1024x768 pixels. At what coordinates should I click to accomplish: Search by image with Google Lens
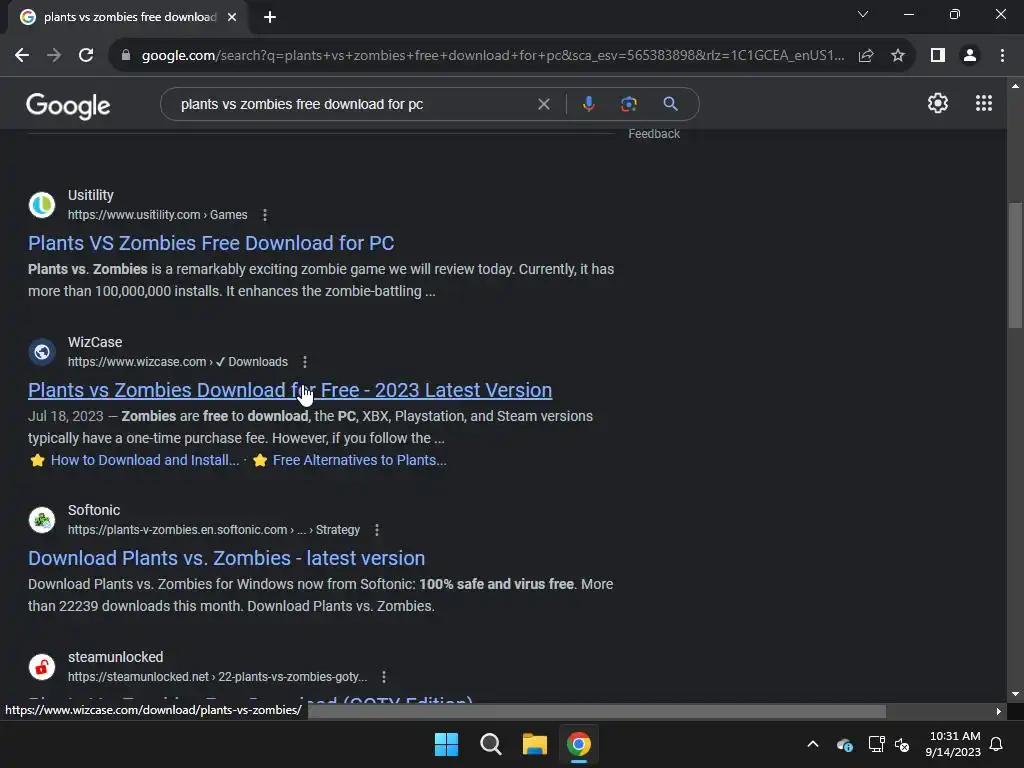[x=628, y=104]
